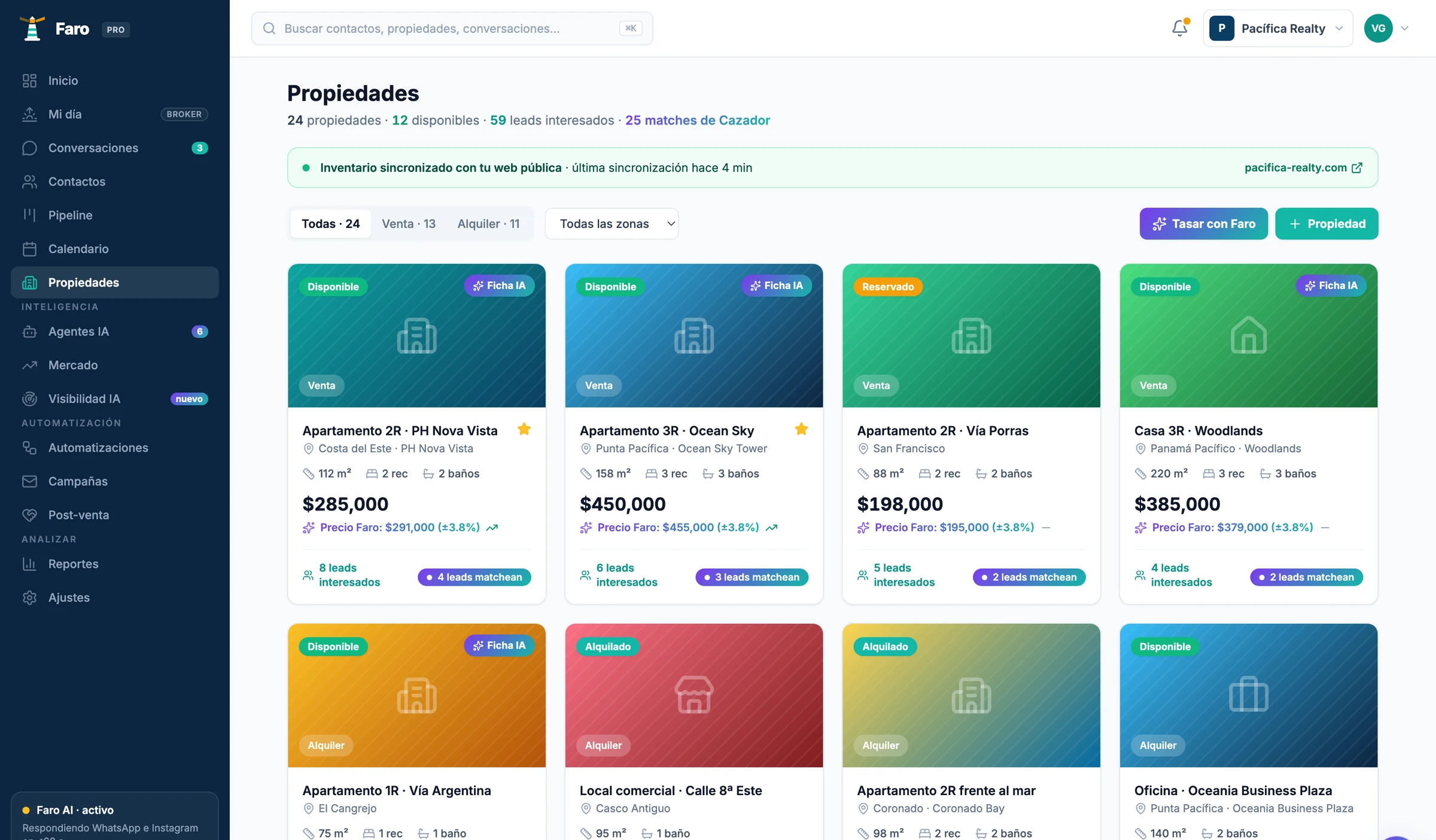Focus the Buscar contactos search field
The image size is (1436, 840).
click(452, 28)
